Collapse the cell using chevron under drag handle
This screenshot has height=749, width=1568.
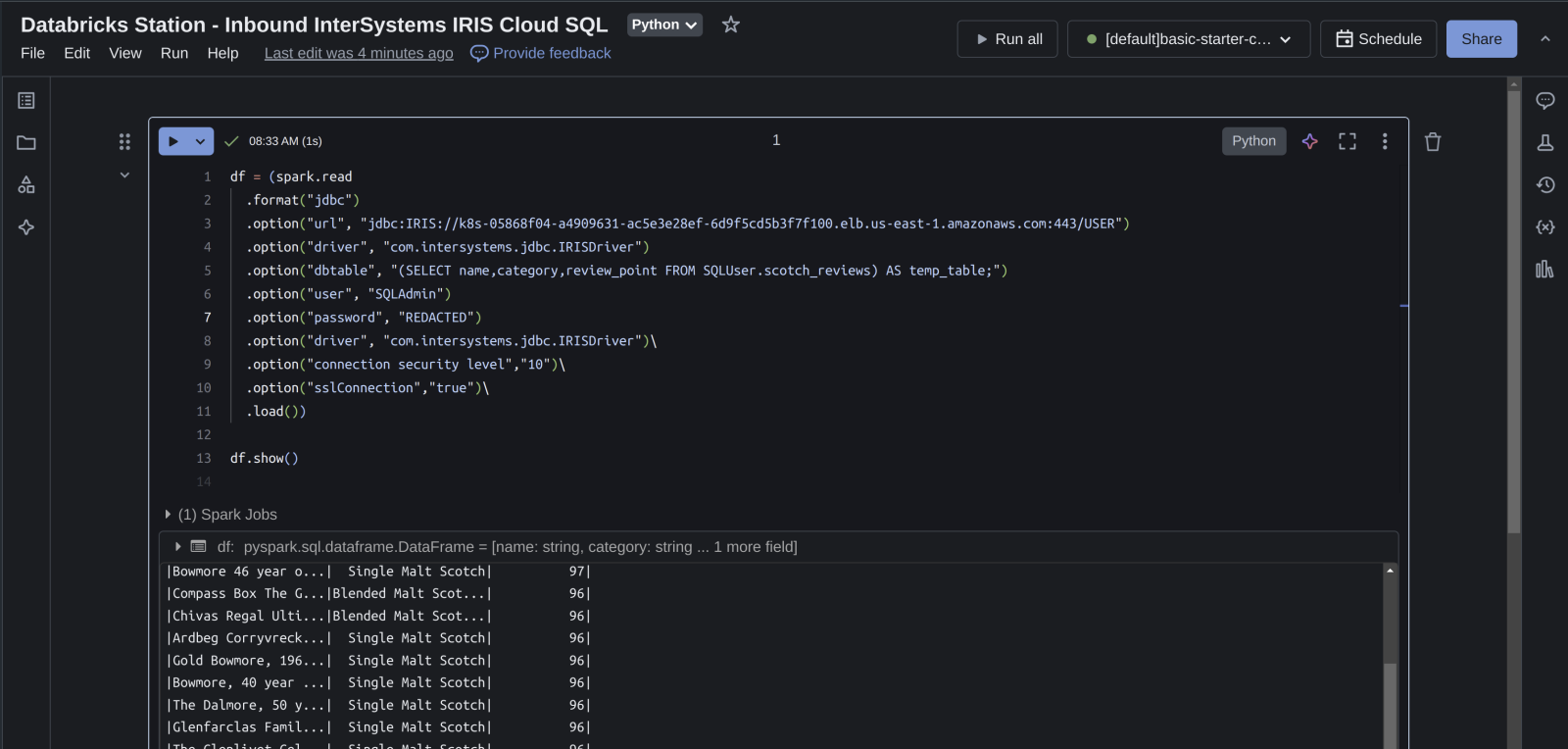pyautogui.click(x=124, y=175)
